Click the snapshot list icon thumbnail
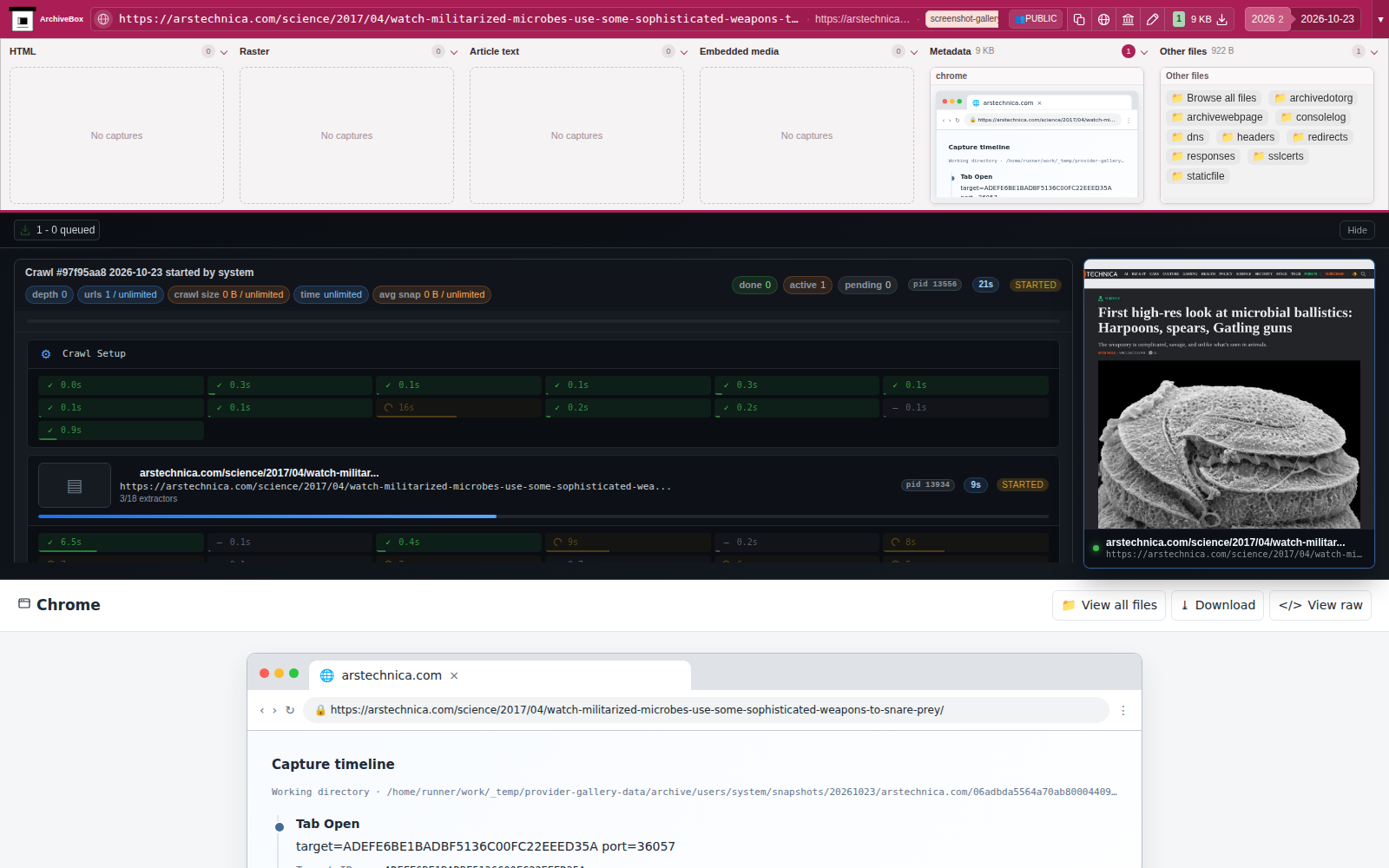 [75, 486]
